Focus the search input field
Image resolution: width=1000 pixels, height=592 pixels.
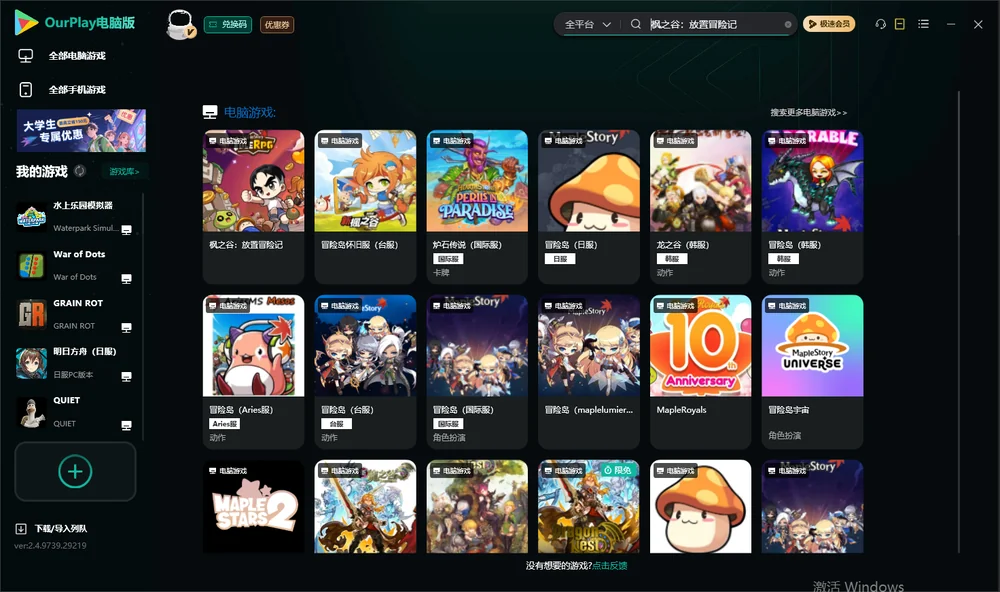click(x=713, y=24)
